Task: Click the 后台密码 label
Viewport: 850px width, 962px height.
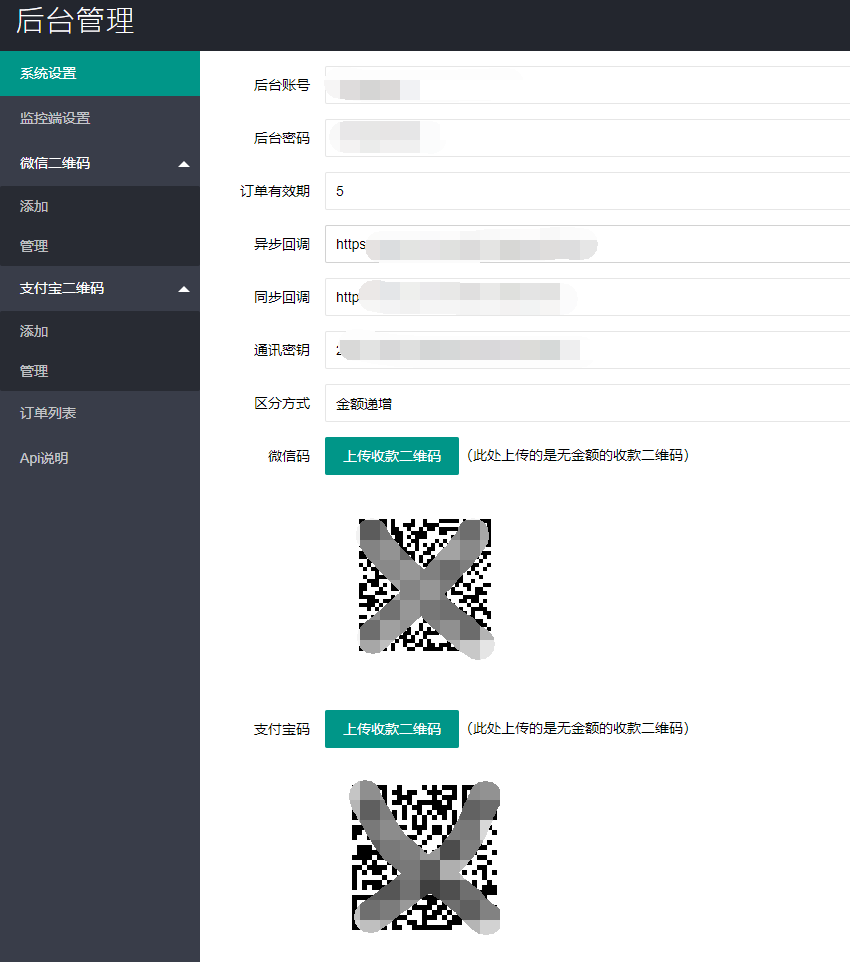Action: pyautogui.click(x=282, y=138)
